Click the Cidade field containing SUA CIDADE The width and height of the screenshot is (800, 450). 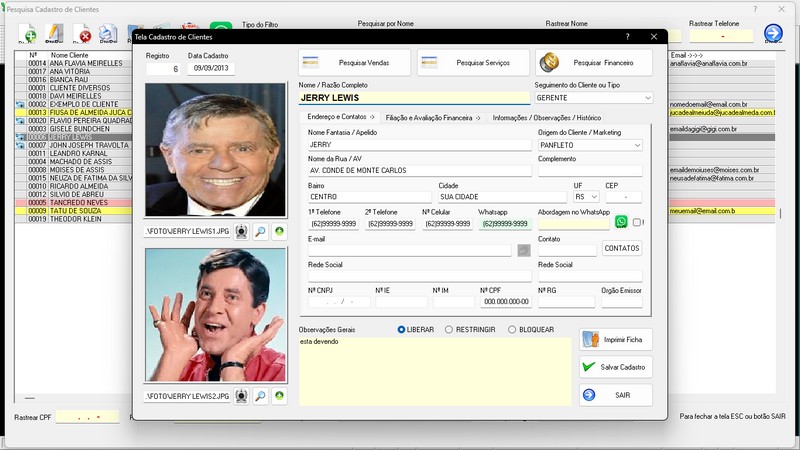(x=503, y=196)
